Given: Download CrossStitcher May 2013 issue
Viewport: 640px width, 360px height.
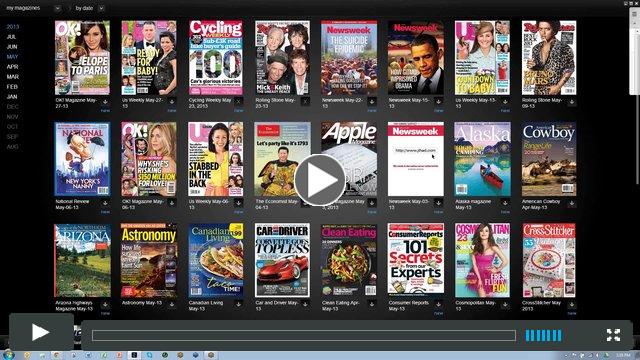Looking at the screenshot, I should point(572,304).
